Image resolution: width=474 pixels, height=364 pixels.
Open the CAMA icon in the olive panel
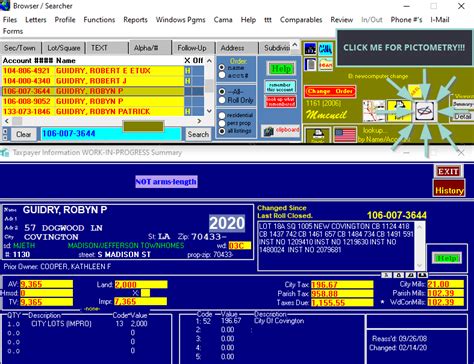coord(325,49)
